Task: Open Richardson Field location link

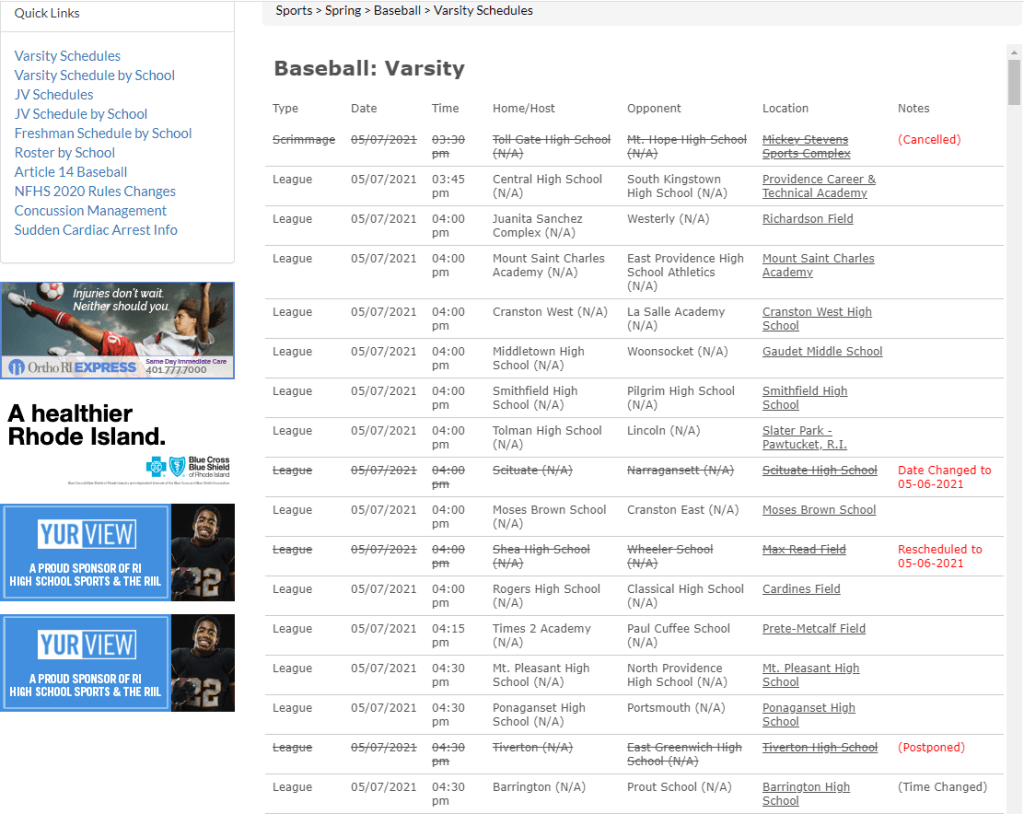Action: [x=807, y=219]
